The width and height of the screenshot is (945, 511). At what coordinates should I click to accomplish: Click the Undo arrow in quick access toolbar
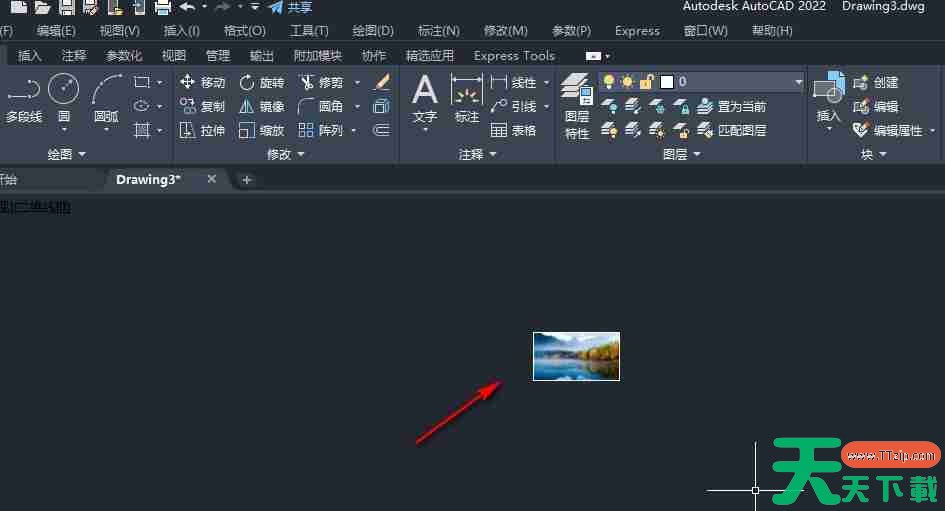(187, 7)
